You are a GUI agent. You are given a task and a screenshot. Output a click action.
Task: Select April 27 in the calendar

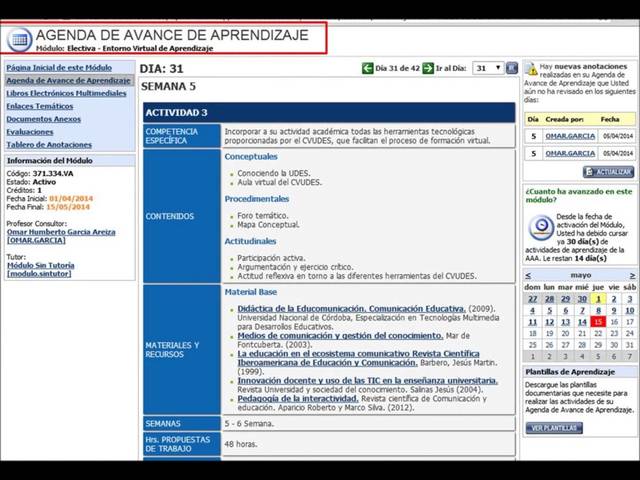pos(533,299)
